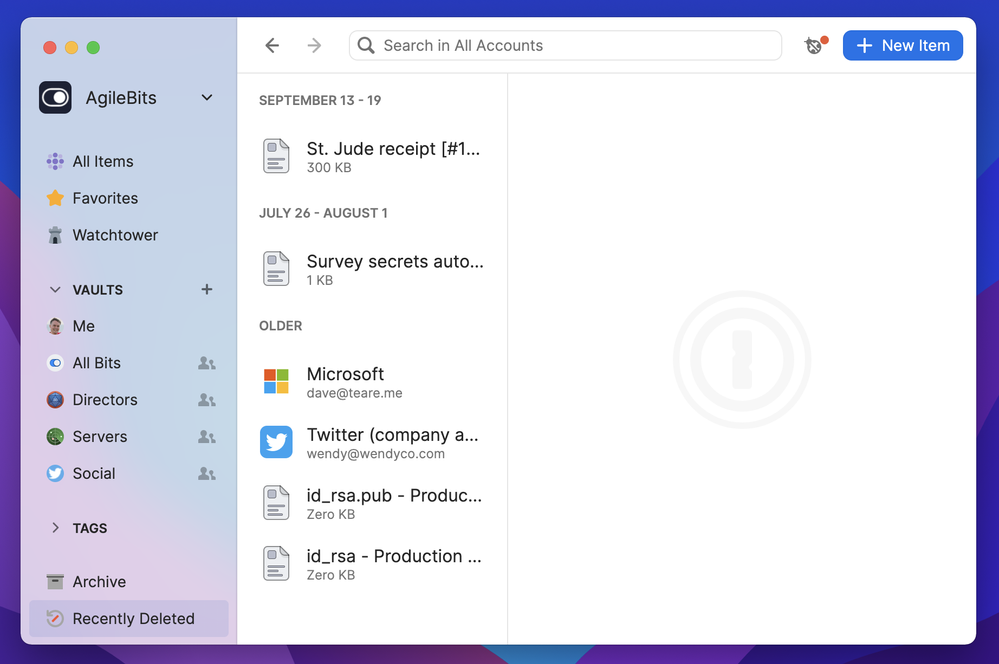The height and width of the screenshot is (664, 999).
Task: Select the id_rsa.pub Production document
Action: (372, 503)
